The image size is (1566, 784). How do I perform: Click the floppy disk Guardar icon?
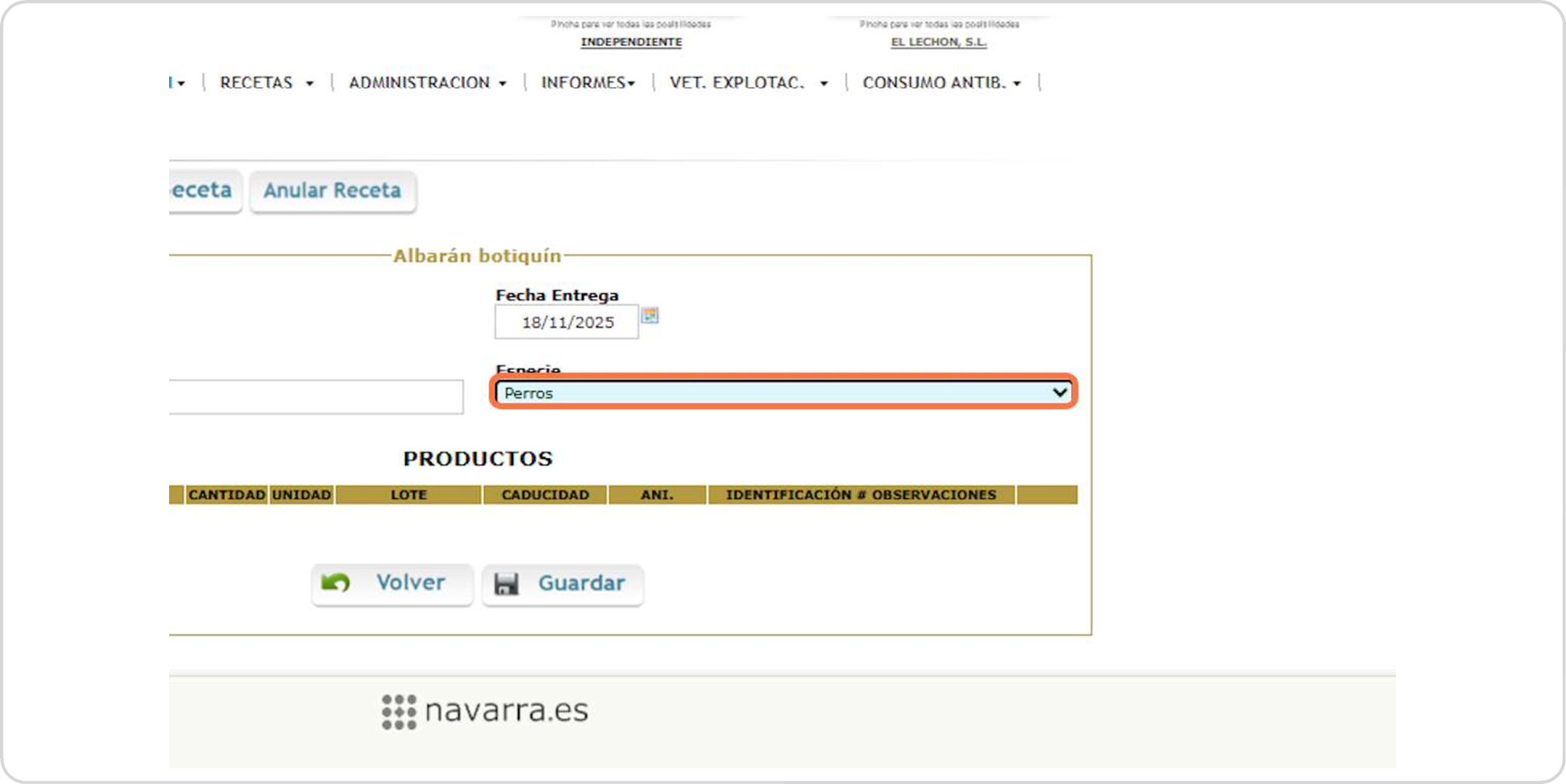[x=506, y=584]
